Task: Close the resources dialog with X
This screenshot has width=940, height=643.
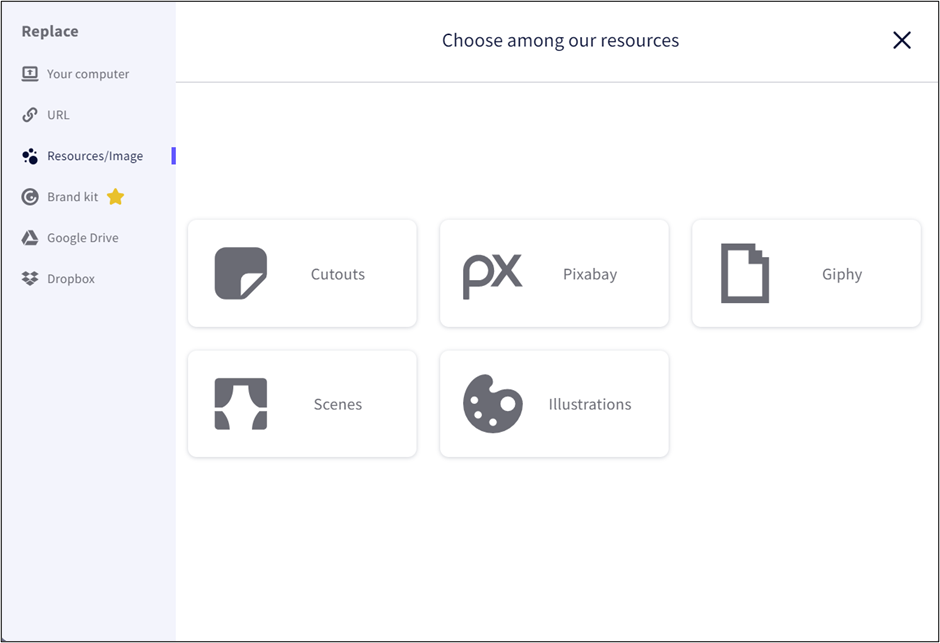Action: pos(902,40)
